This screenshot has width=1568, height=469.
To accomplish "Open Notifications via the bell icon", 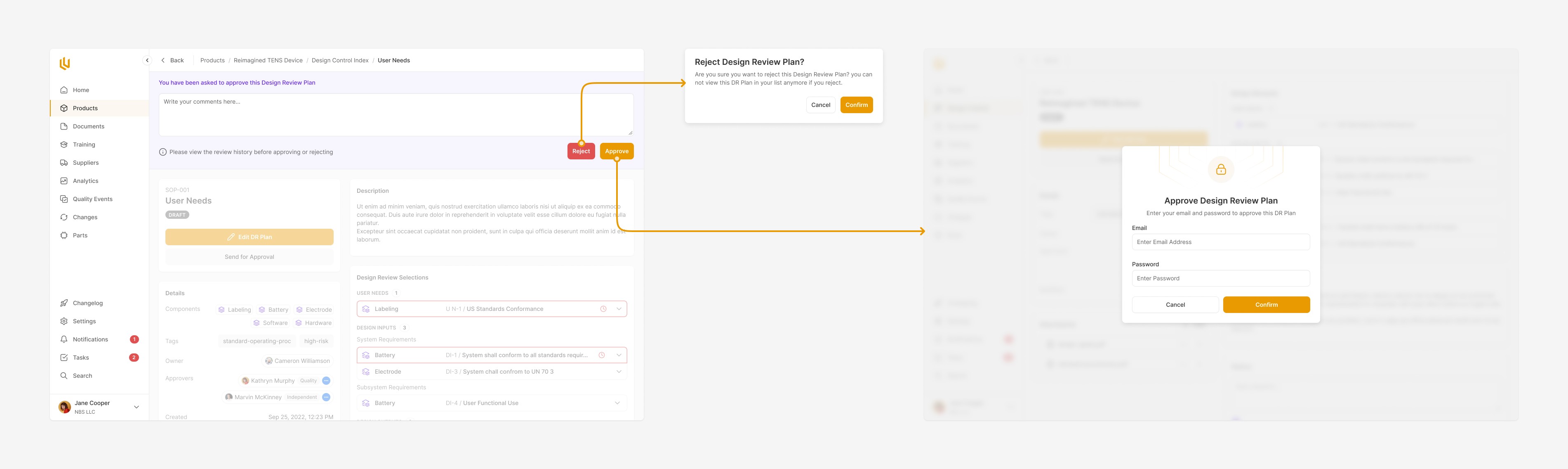I will pyautogui.click(x=64, y=339).
